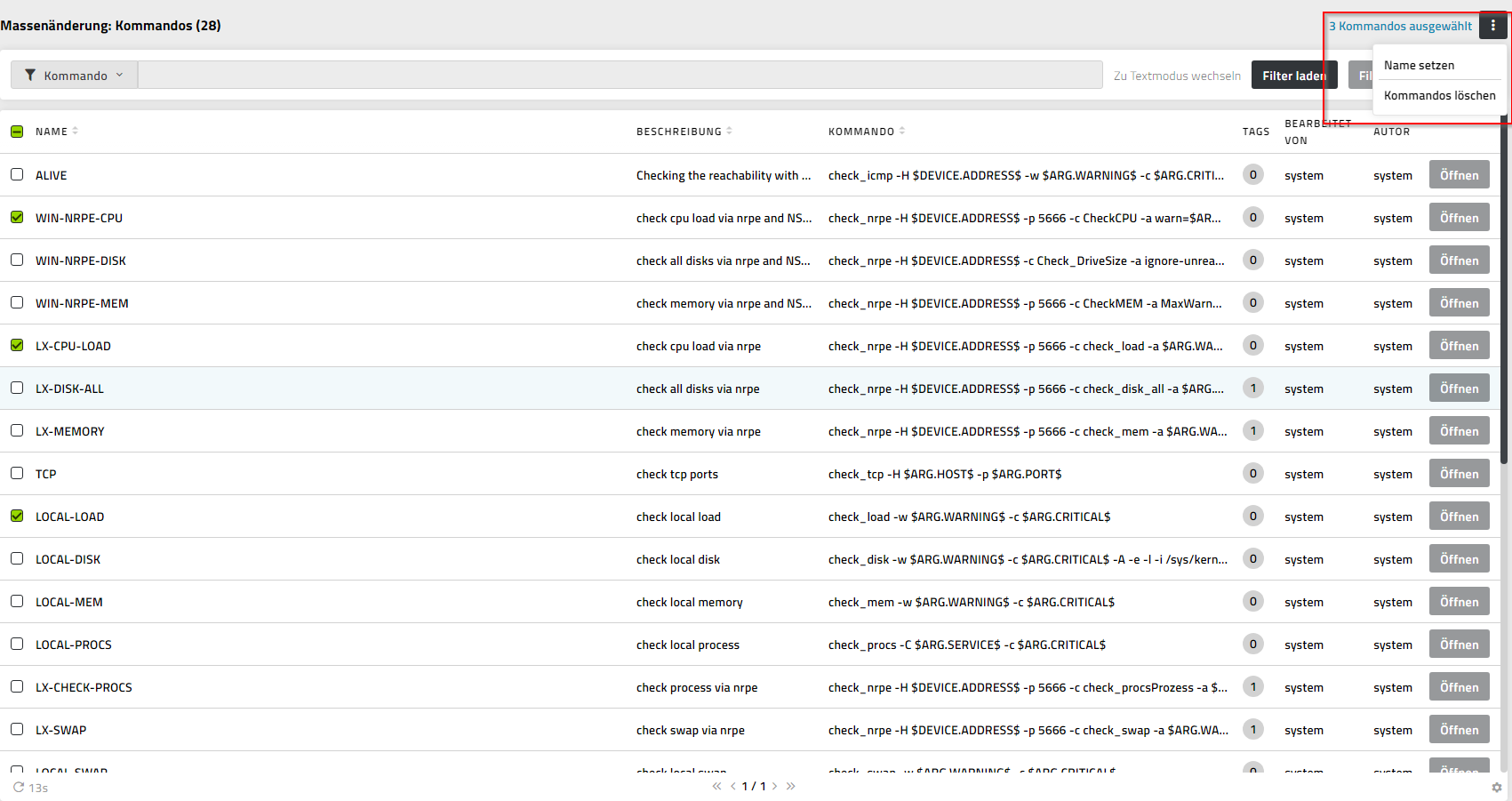Select 'Kommandos löschen' menu entry
1512x801 pixels.
click(x=1439, y=95)
